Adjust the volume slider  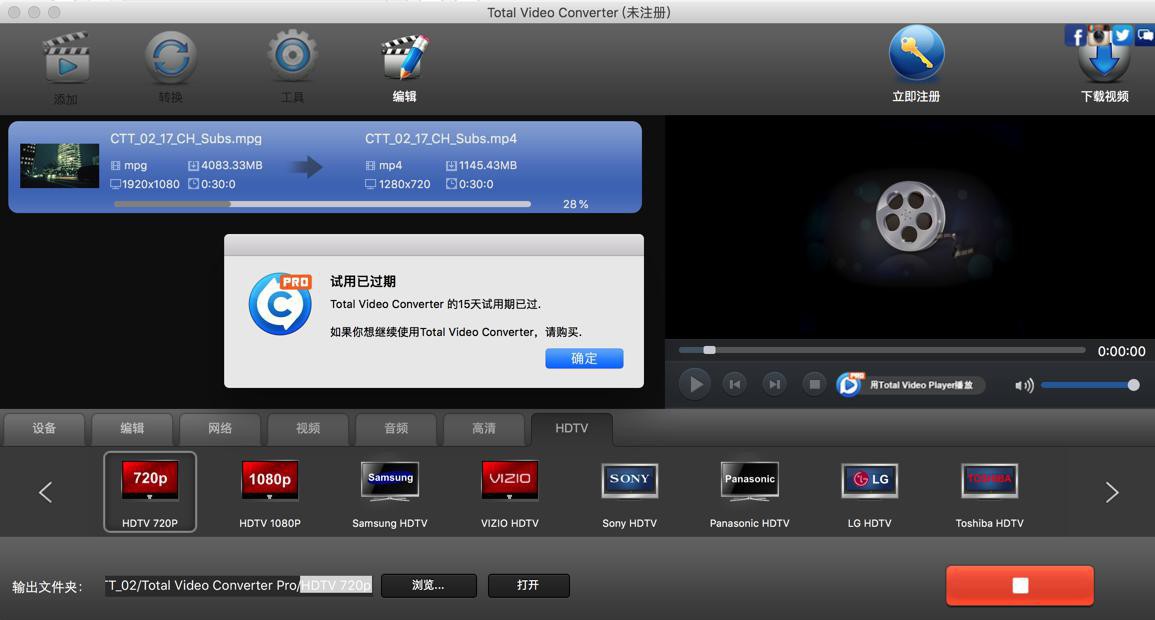[x=1089, y=385]
